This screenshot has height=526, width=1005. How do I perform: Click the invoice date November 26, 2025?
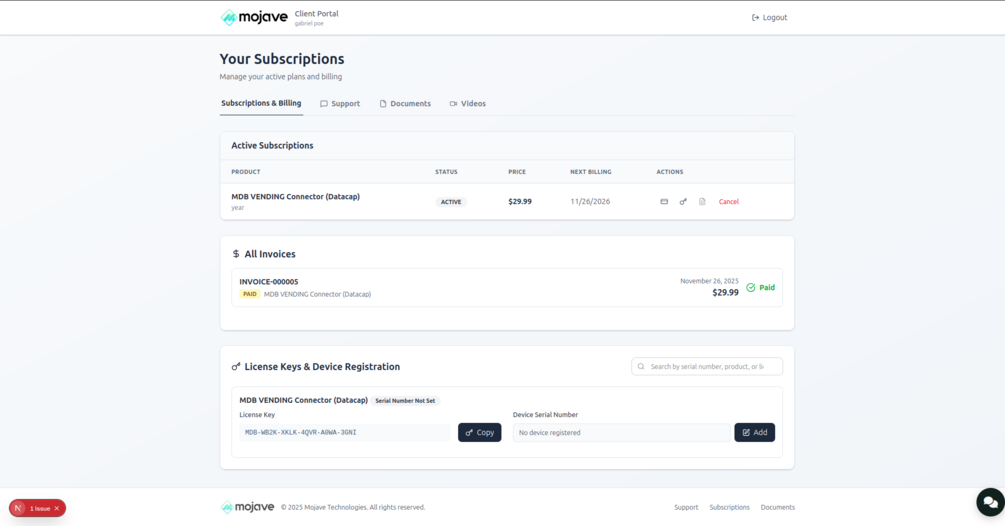coord(709,281)
